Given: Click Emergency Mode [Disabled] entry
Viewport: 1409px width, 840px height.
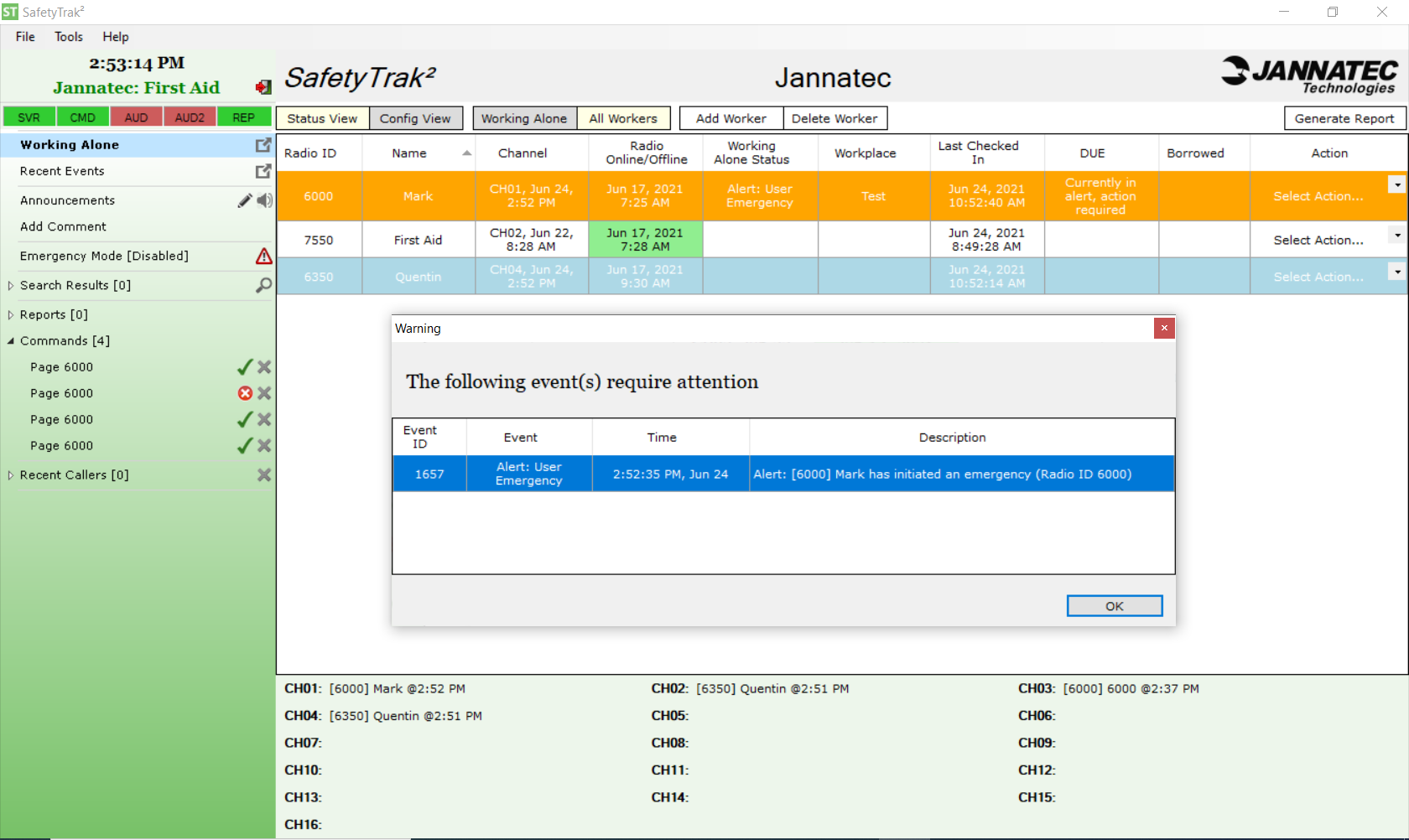Looking at the screenshot, I should coord(104,256).
